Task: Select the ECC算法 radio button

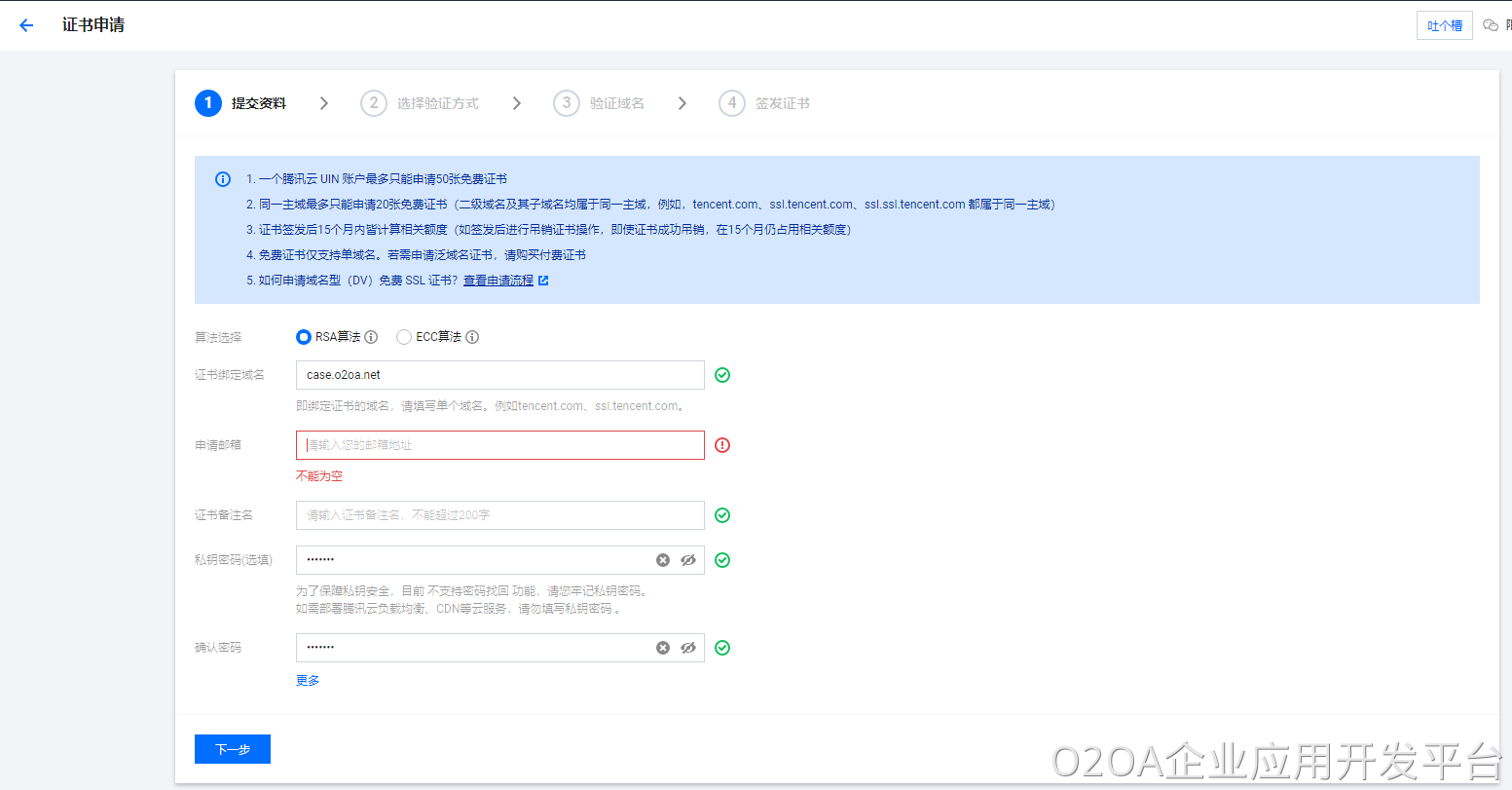Action: point(404,337)
